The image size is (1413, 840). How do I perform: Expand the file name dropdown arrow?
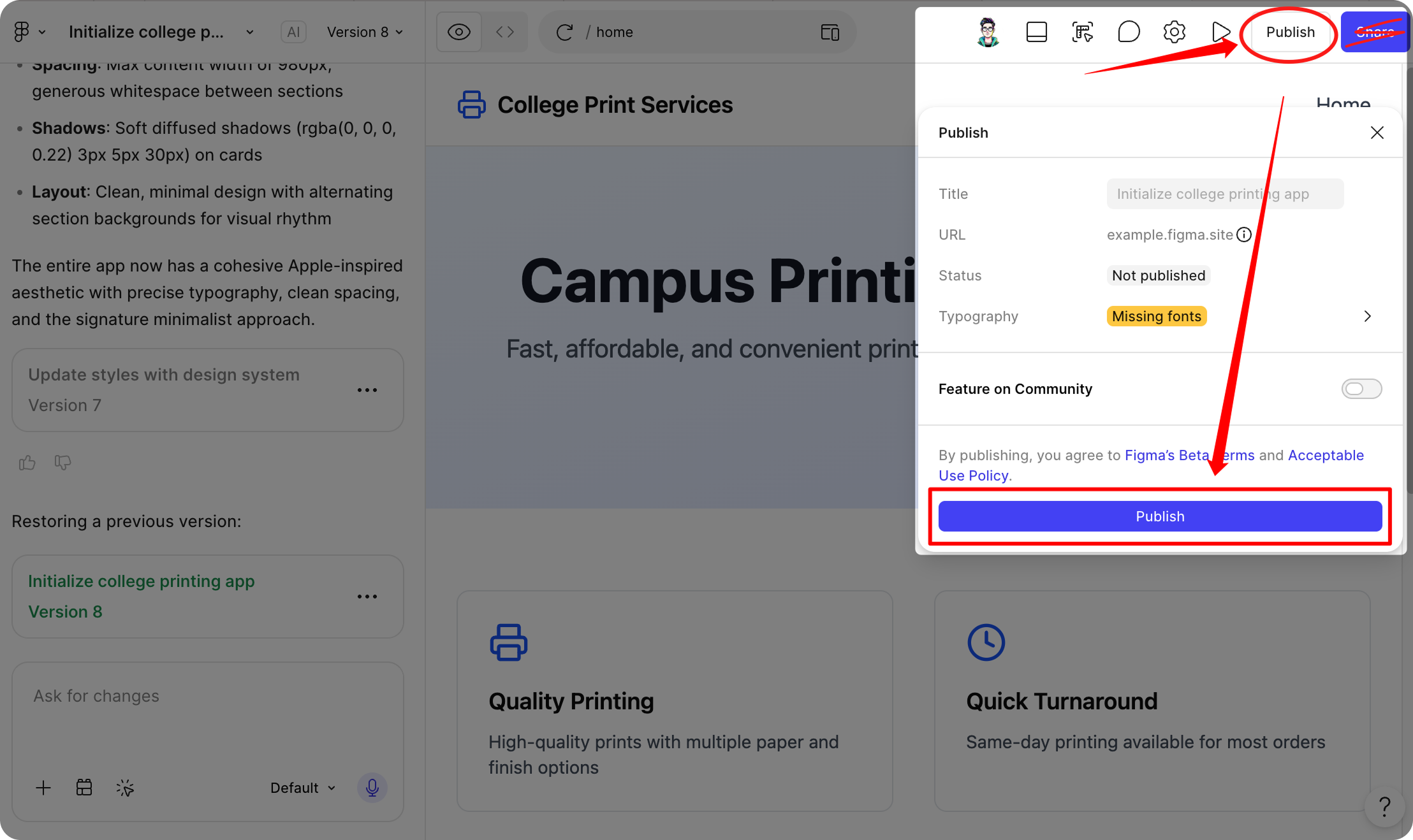(x=250, y=32)
